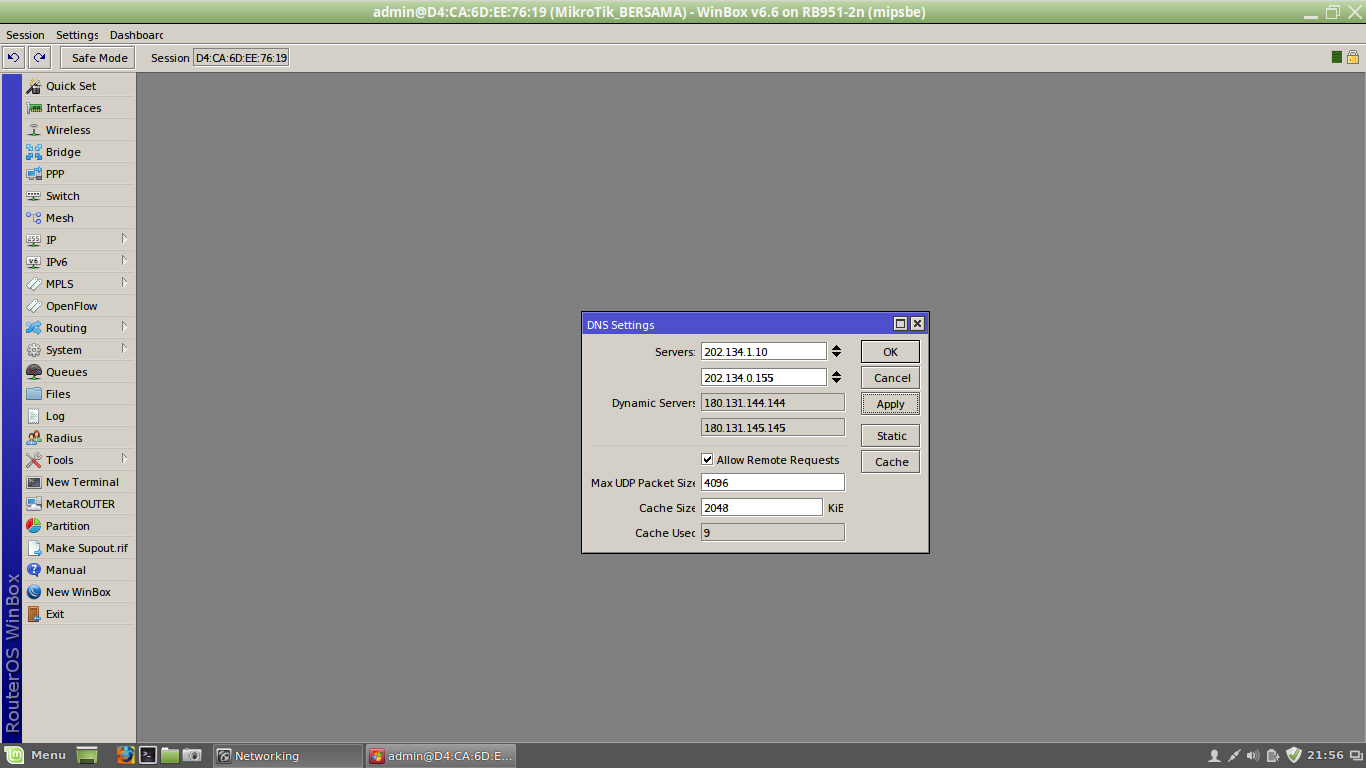1366x768 pixels.
Task: Launch a New WinBox session
Action: (79, 592)
